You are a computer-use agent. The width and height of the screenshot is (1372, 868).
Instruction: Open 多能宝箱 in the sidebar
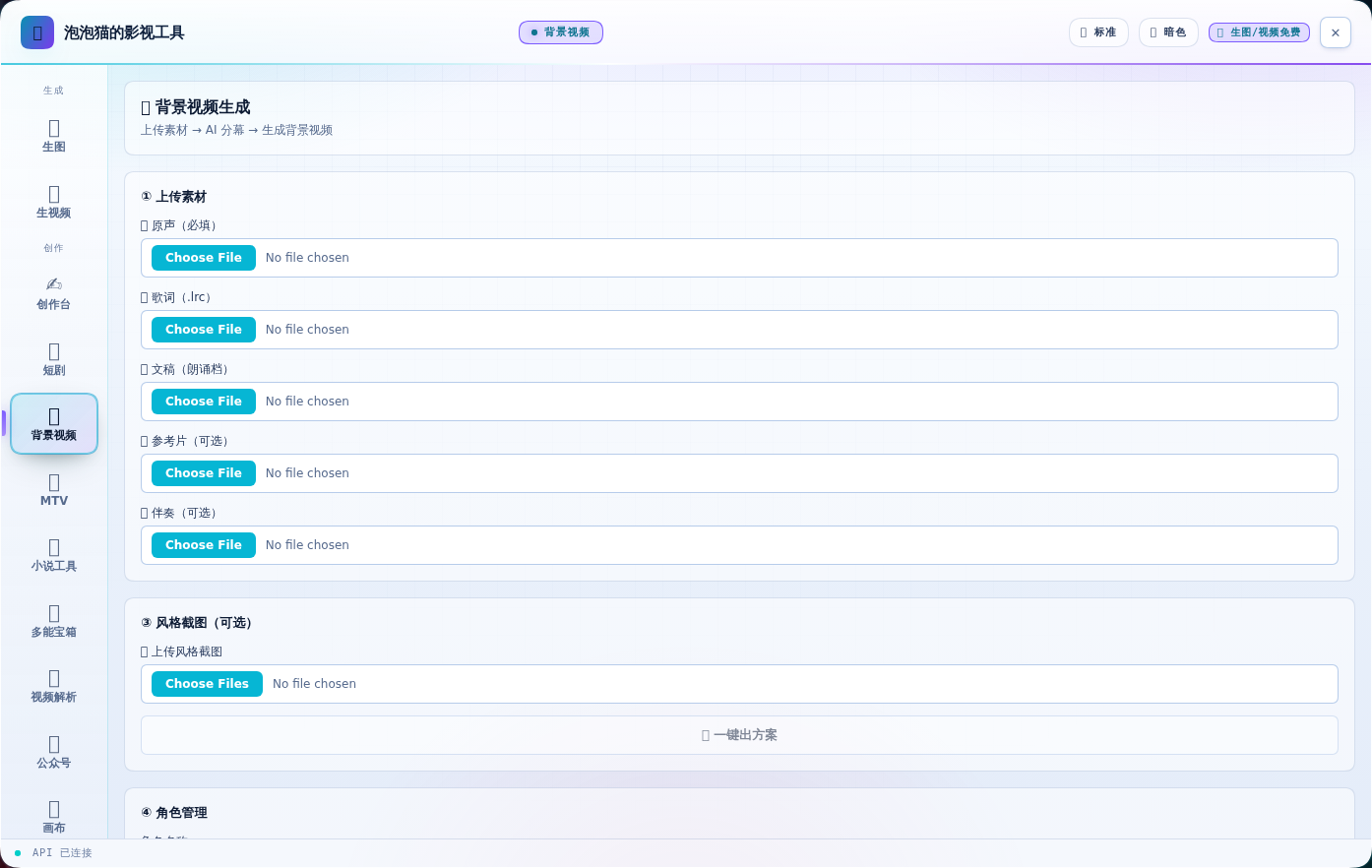(x=54, y=621)
